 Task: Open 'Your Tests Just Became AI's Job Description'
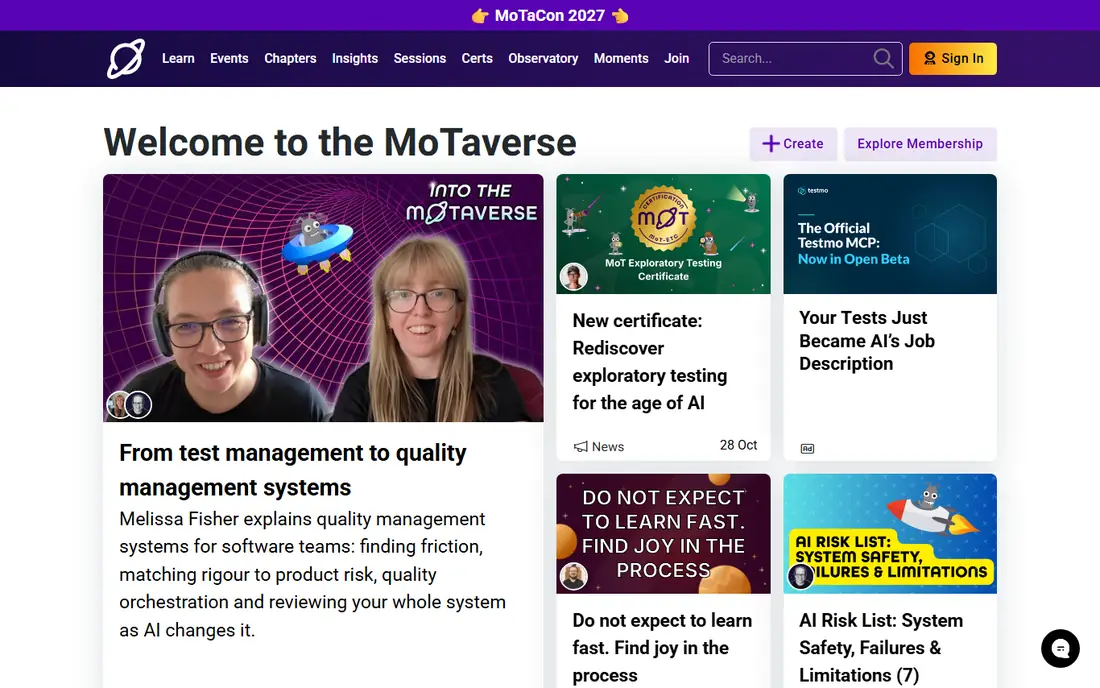pyautogui.click(x=867, y=341)
